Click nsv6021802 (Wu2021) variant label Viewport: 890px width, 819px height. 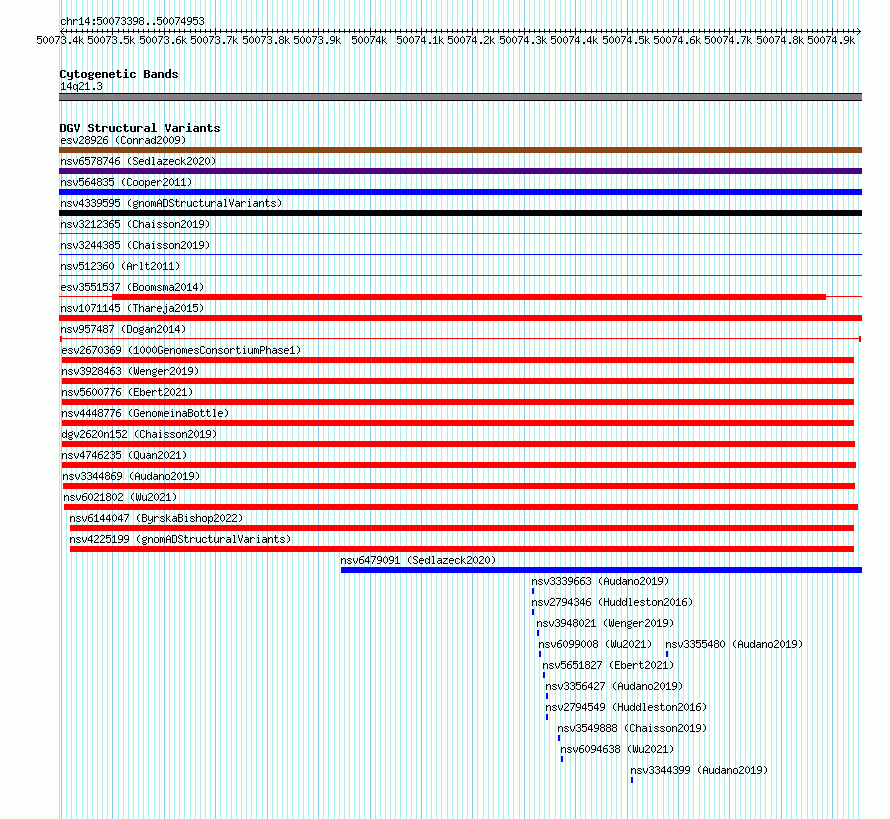click(120, 497)
